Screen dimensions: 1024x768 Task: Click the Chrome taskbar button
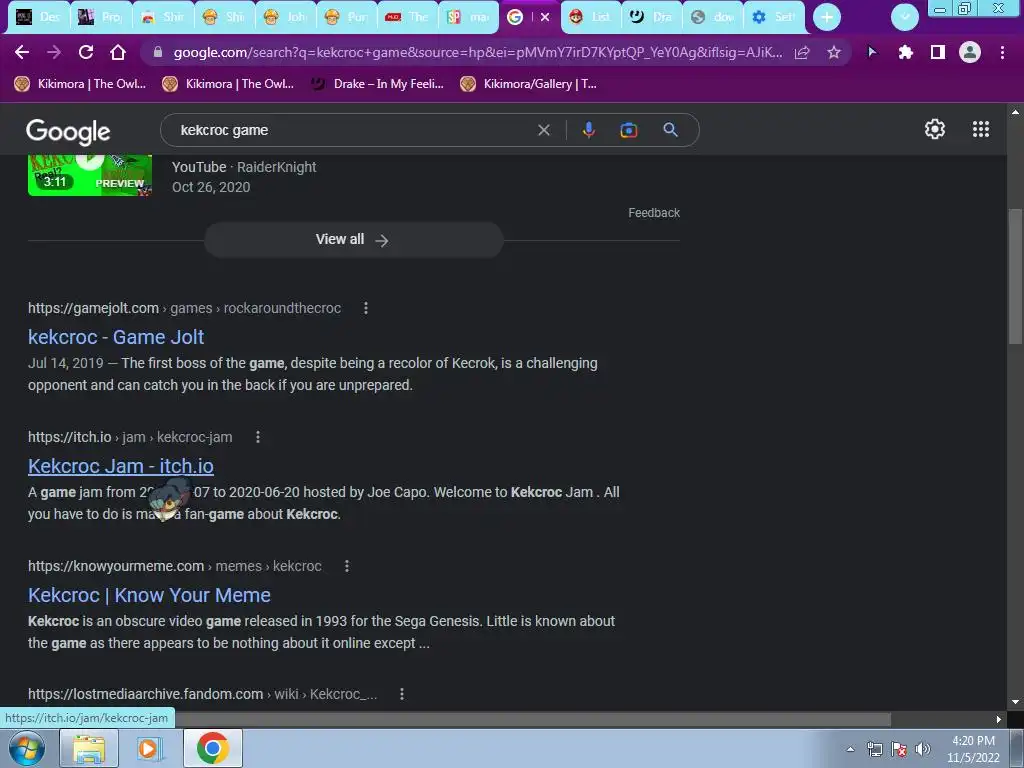pyautogui.click(x=213, y=748)
